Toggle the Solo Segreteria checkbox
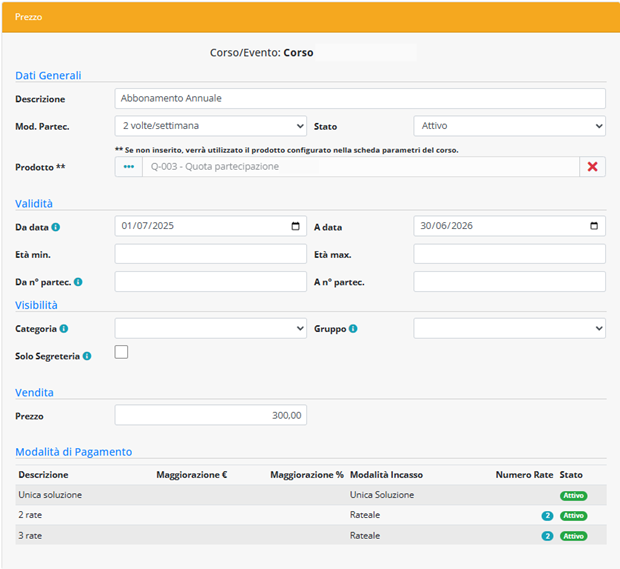 [x=122, y=352]
